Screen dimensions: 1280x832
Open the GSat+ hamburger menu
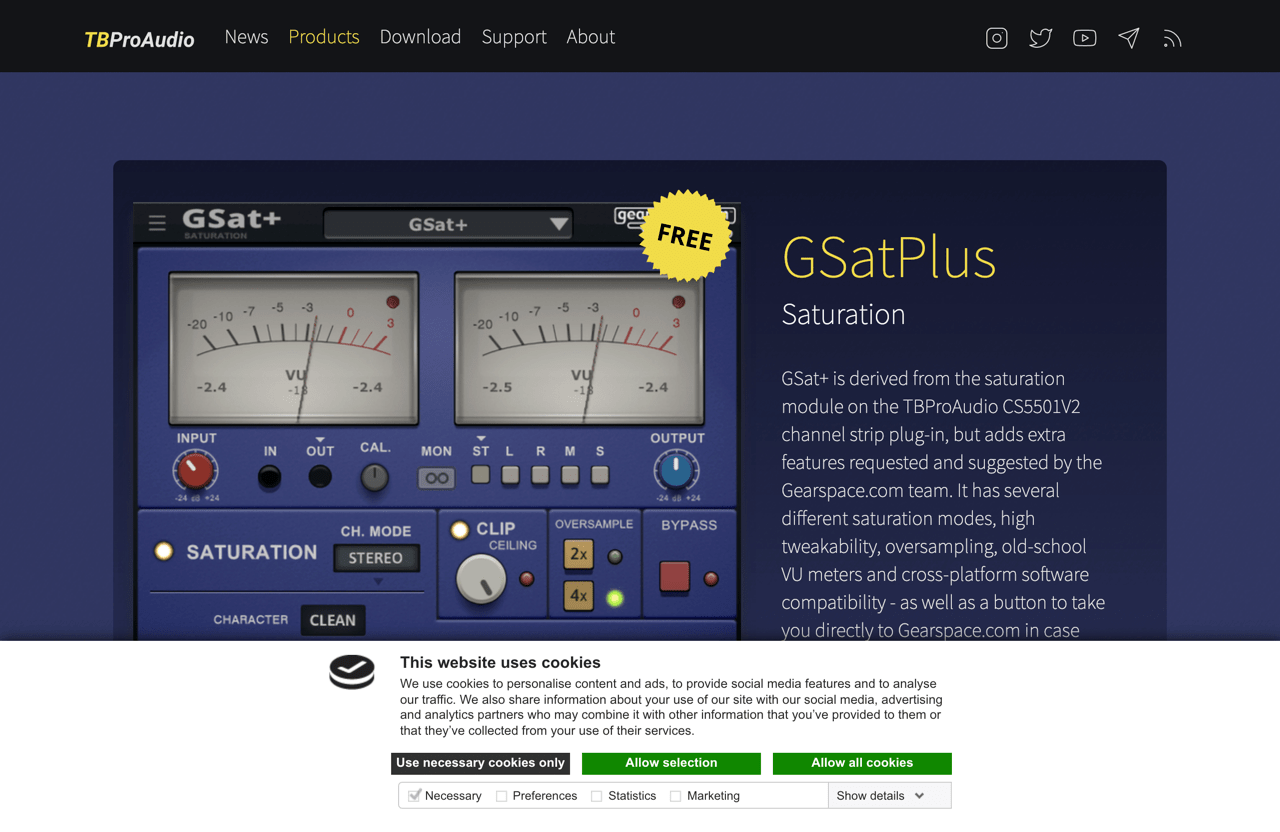[x=157, y=223]
